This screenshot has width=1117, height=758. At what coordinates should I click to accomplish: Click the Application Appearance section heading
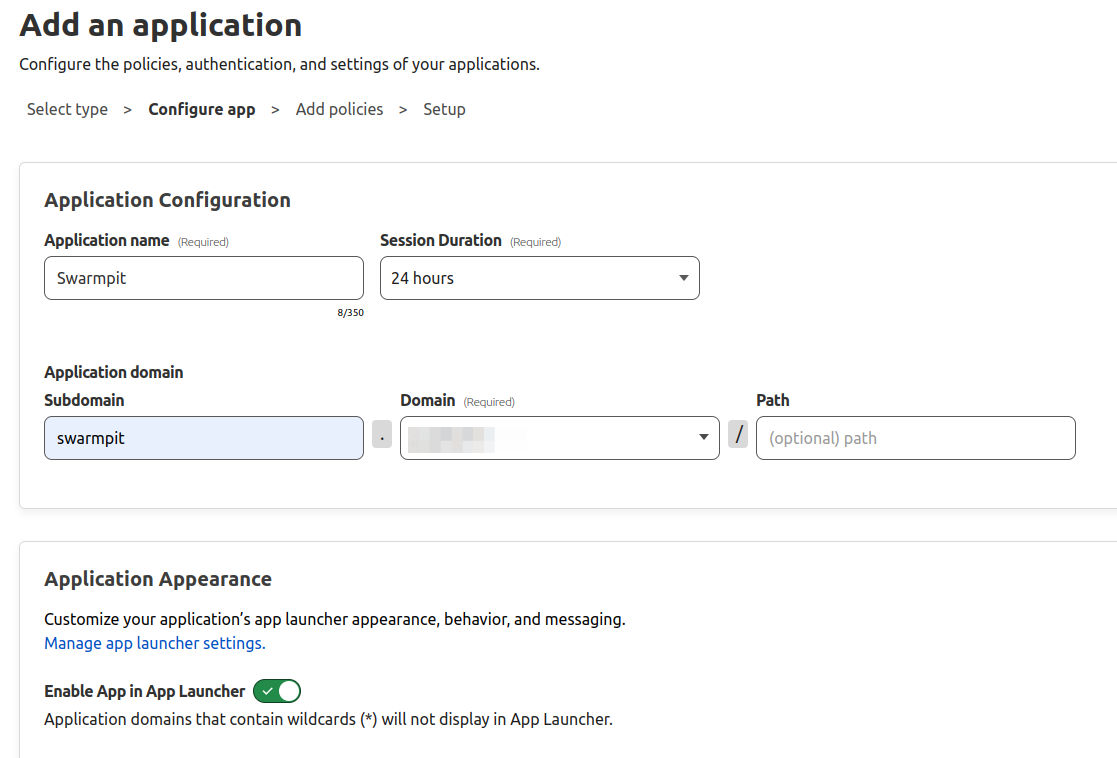tap(158, 579)
